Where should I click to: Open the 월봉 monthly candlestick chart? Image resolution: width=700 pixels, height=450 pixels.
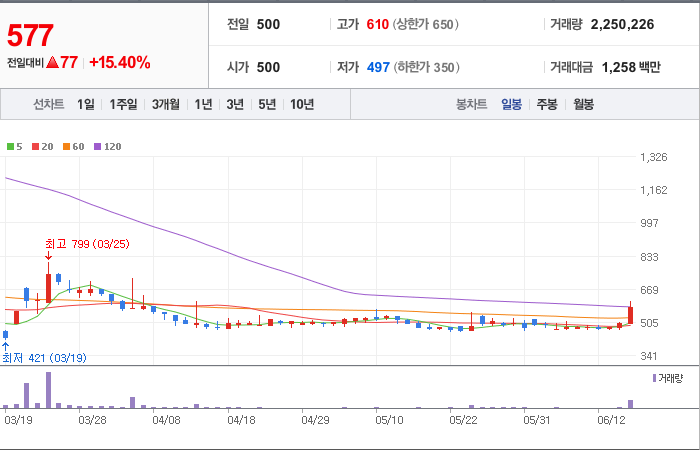(x=583, y=104)
